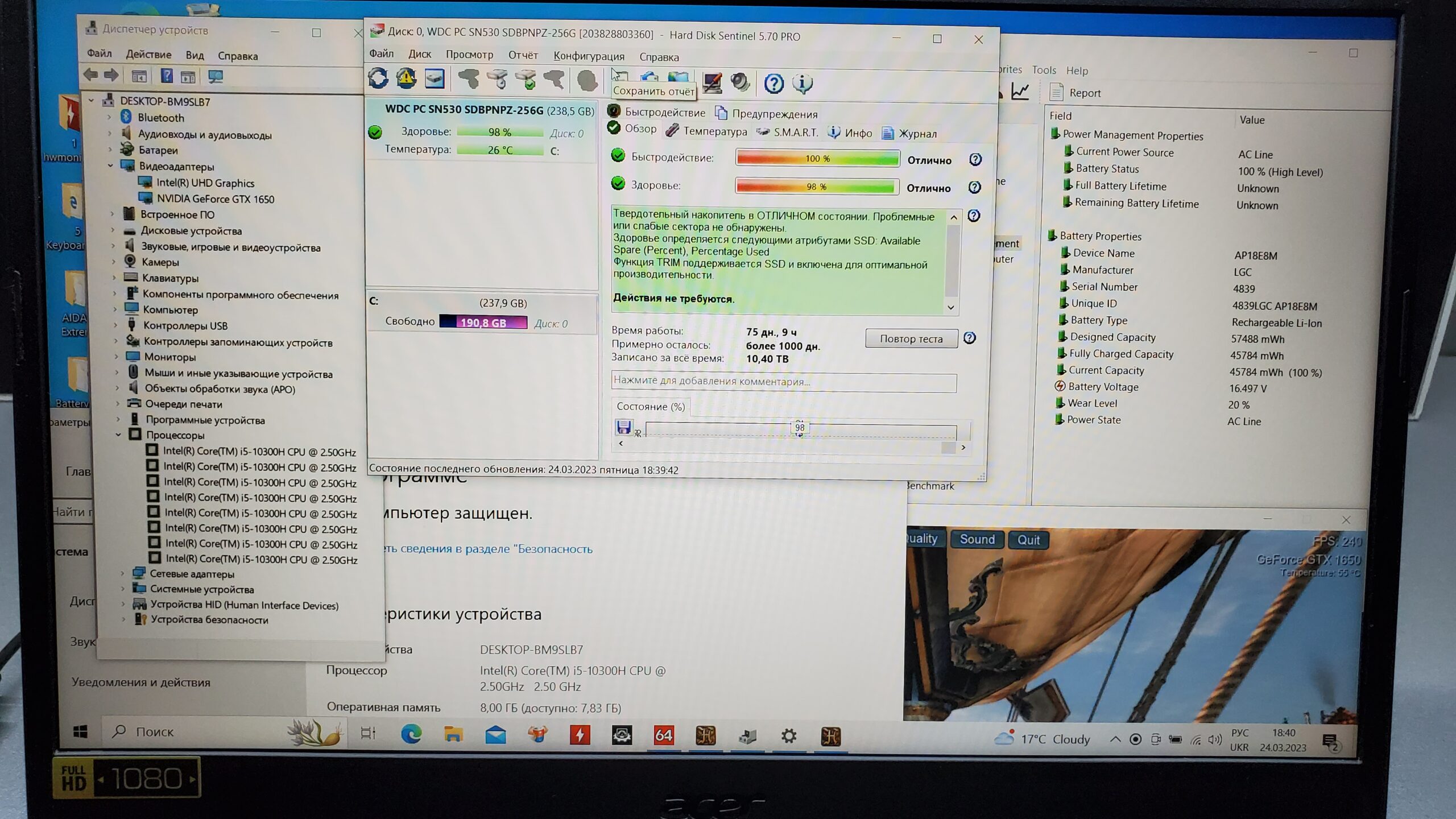Image resolution: width=1456 pixels, height=819 pixels.
Task: Expand the Сетевые адаптеры node
Action: (122, 573)
